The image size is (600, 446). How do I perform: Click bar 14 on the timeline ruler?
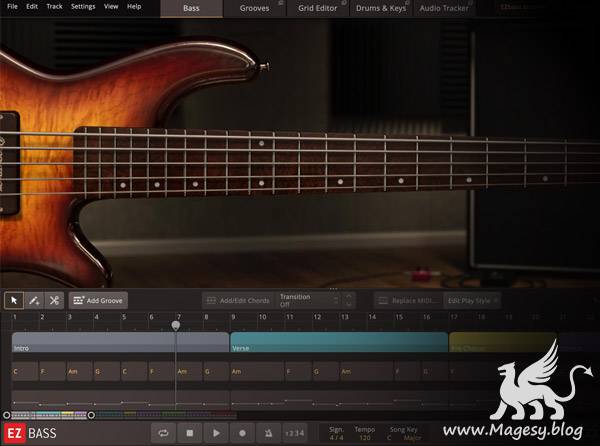coord(372,317)
